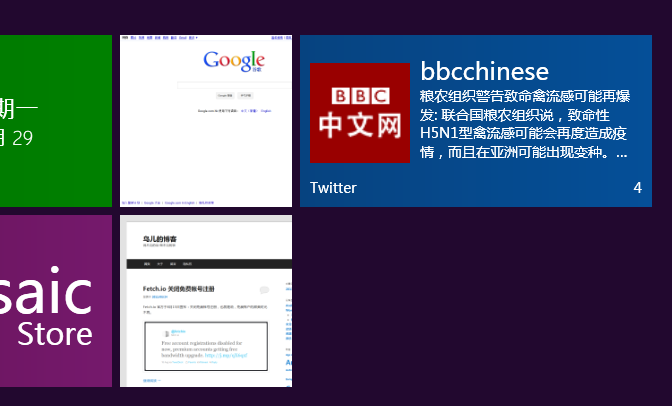Open the blog thumbnail tile with the Fetch.io post
This screenshot has width=672, height=406.
click(206, 301)
